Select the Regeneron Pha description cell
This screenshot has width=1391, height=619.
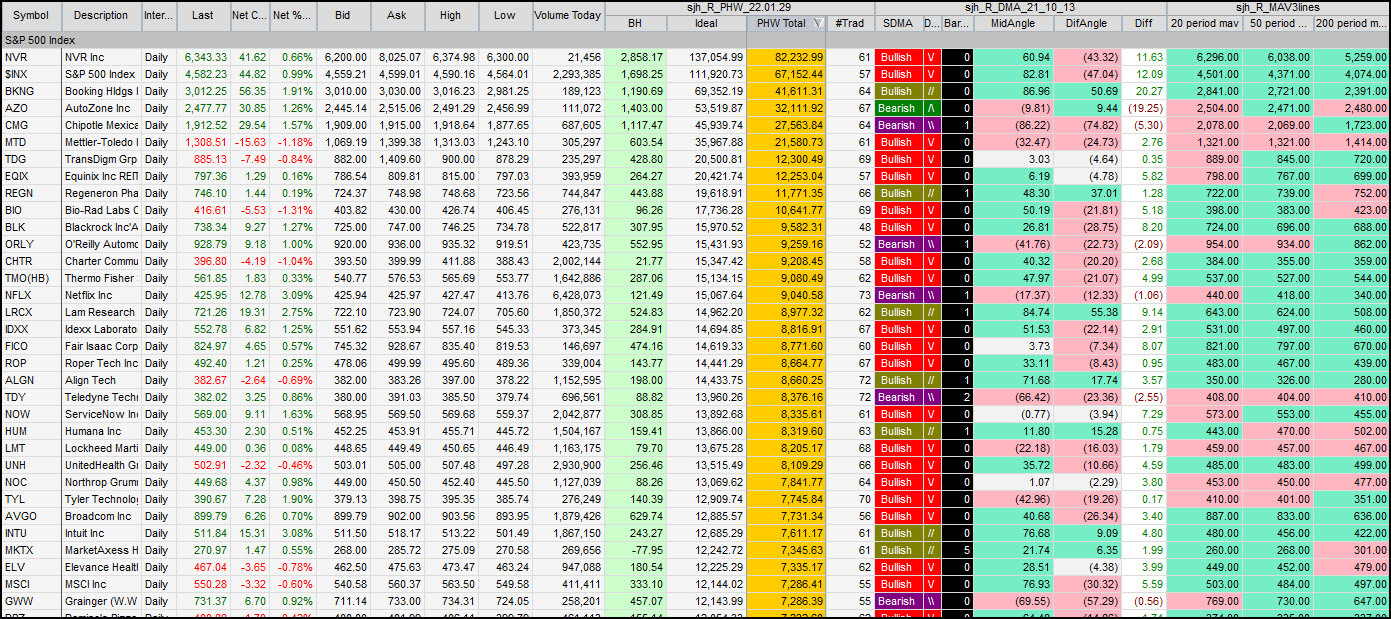pos(101,193)
